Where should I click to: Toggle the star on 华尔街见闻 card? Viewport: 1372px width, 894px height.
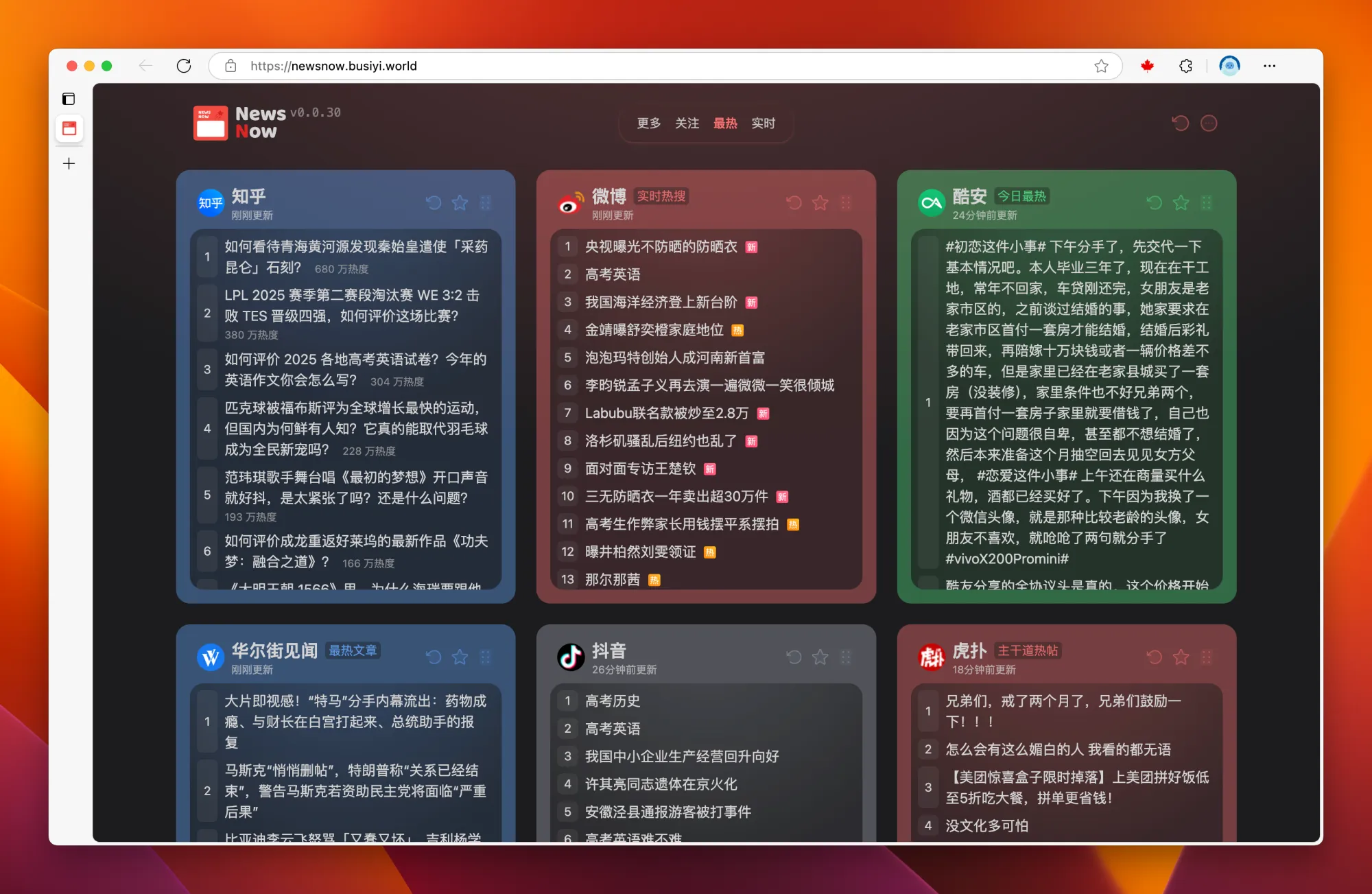tap(460, 657)
